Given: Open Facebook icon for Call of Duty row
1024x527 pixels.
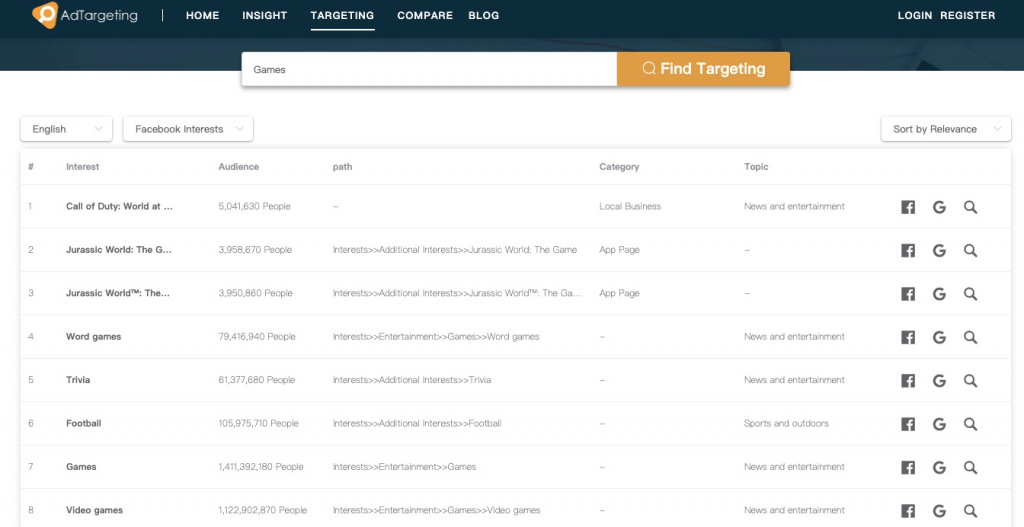Looking at the screenshot, I should pyautogui.click(x=908, y=207).
